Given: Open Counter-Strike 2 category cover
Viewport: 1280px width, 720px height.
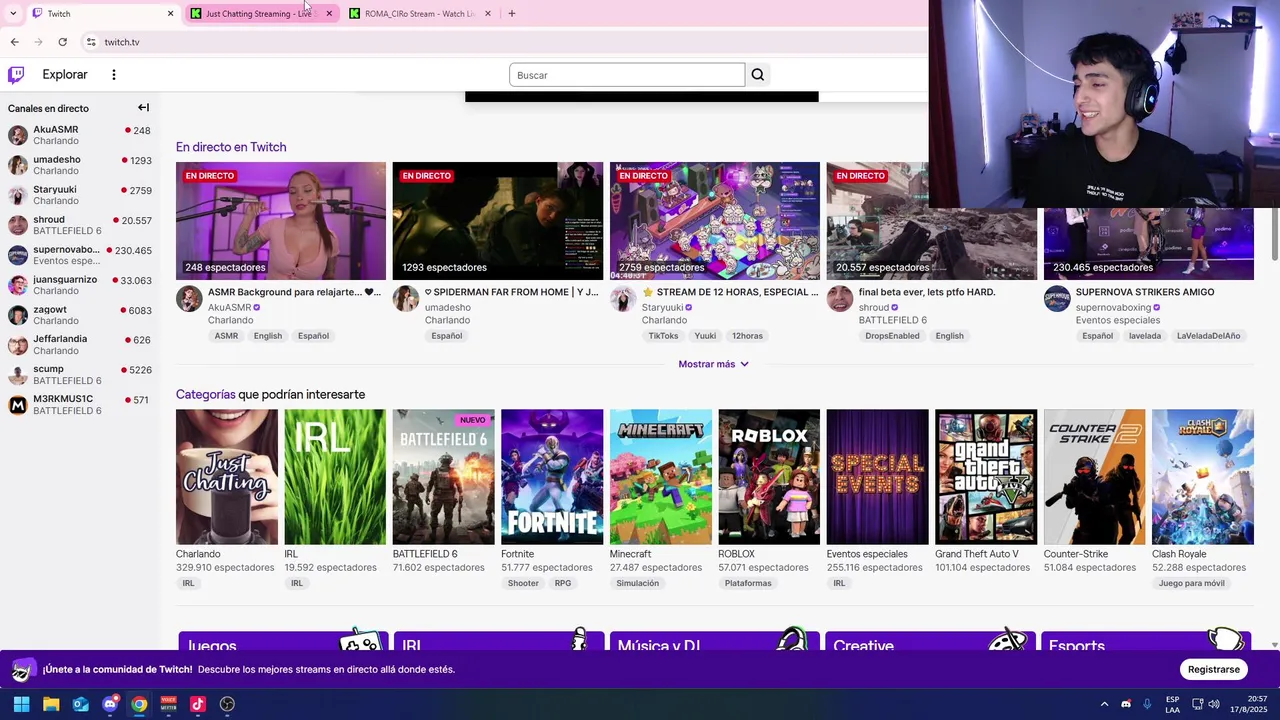Looking at the screenshot, I should tap(1095, 477).
